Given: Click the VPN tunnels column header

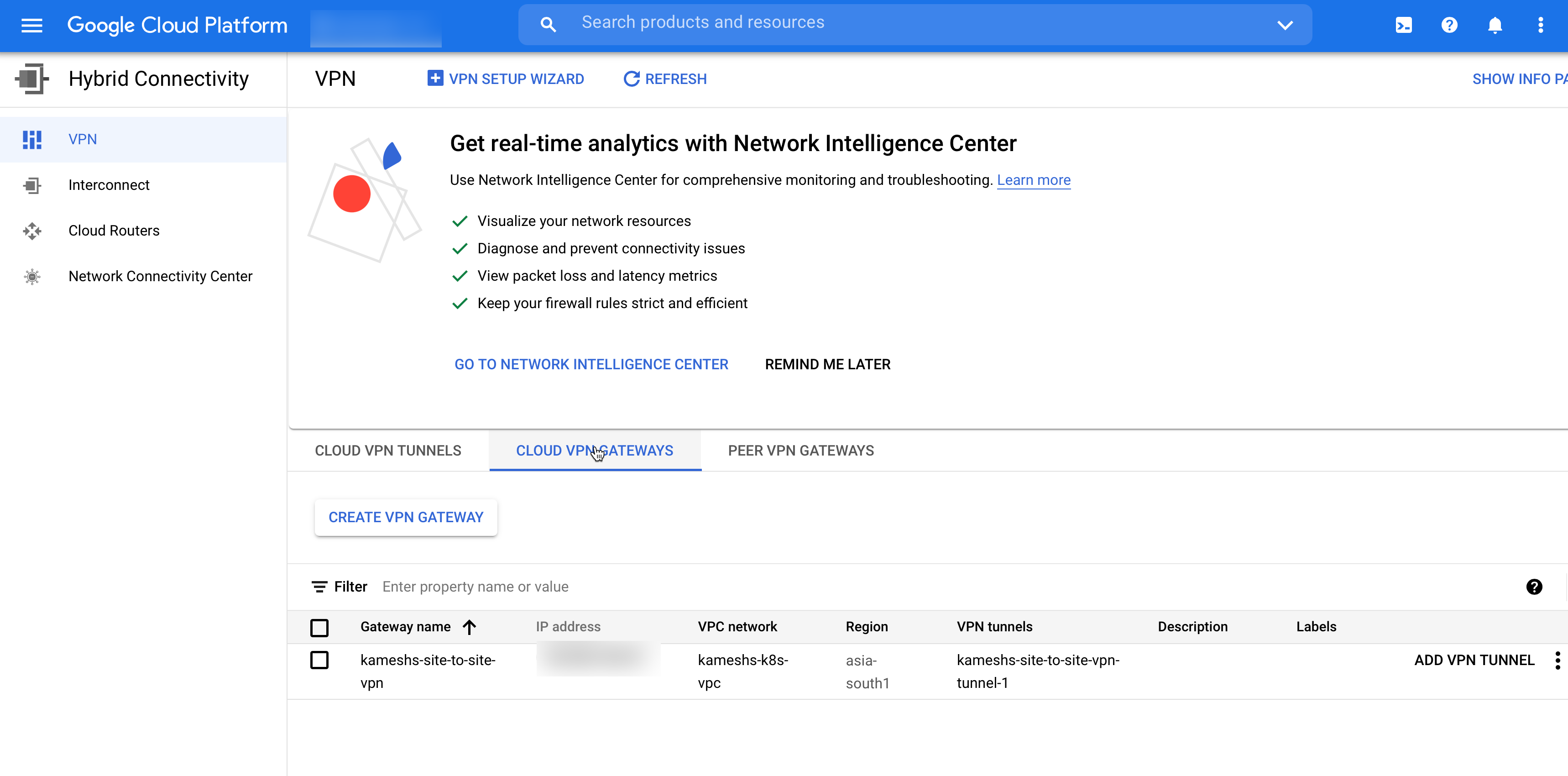Looking at the screenshot, I should click(x=994, y=627).
